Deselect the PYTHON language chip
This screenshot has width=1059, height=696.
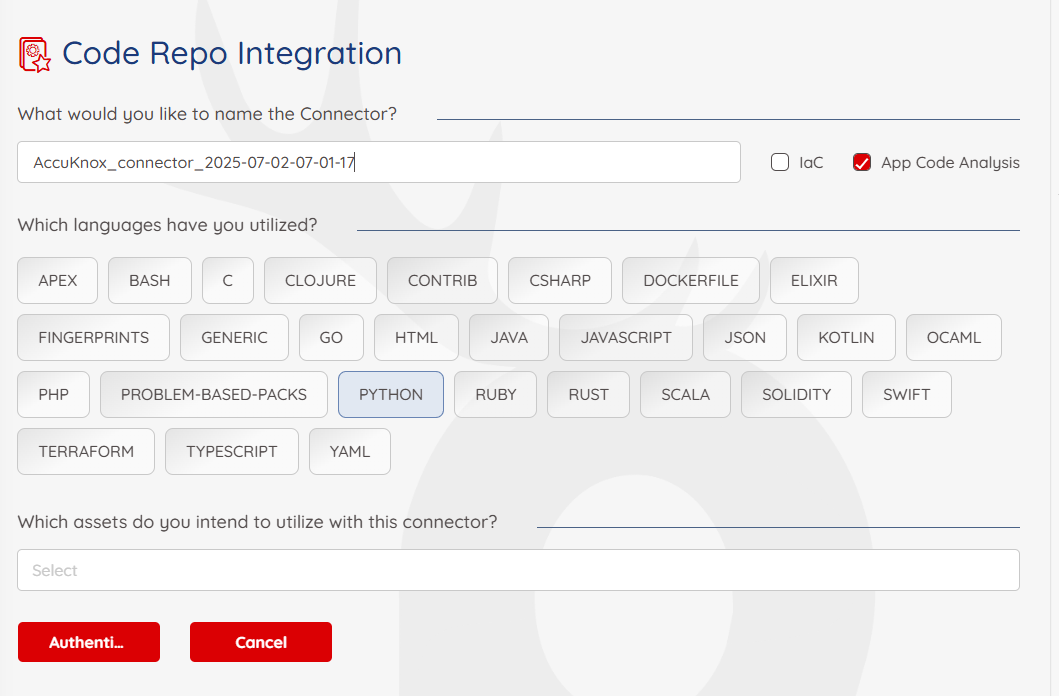click(391, 394)
